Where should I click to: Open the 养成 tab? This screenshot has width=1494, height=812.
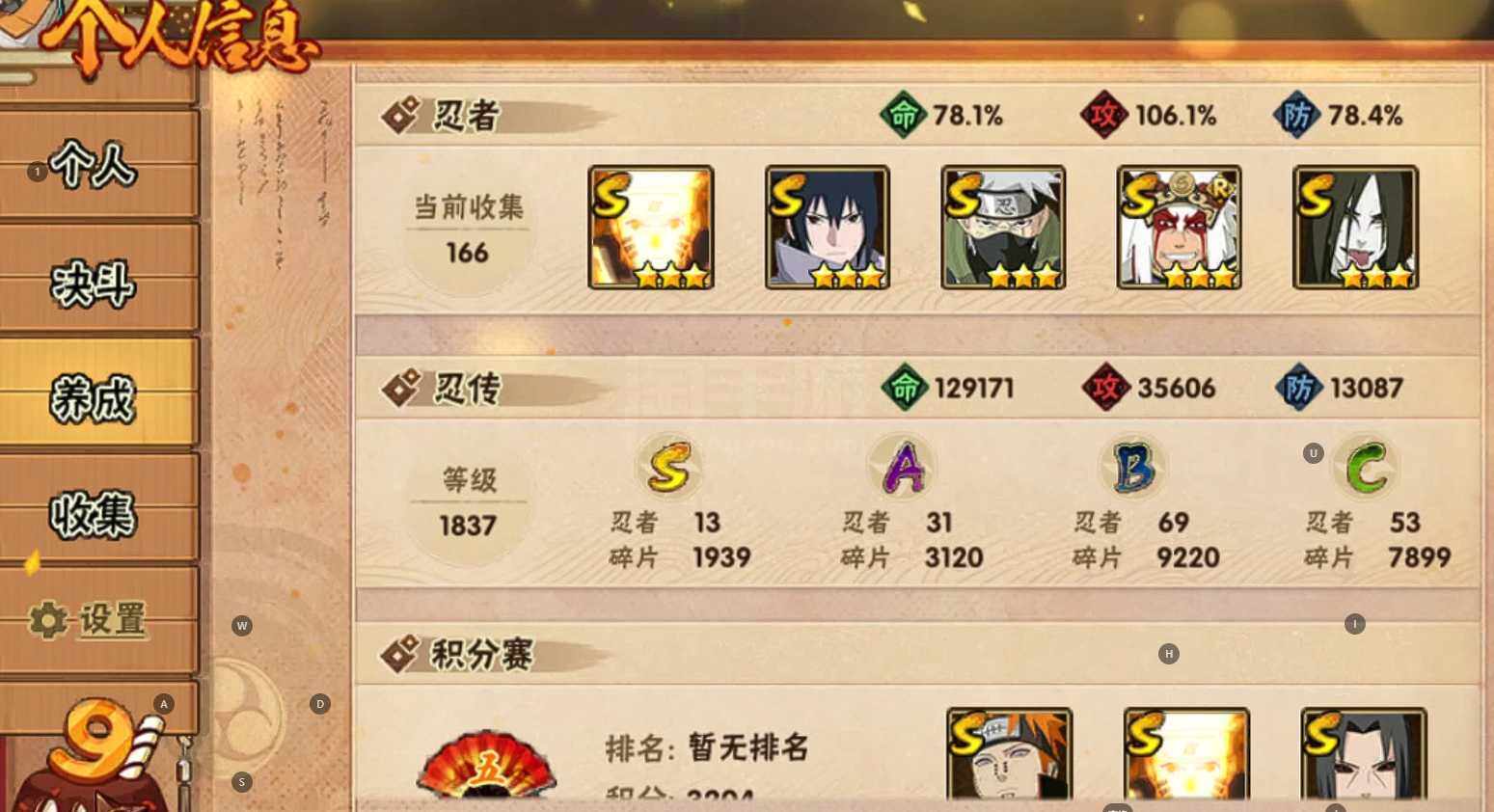click(98, 393)
